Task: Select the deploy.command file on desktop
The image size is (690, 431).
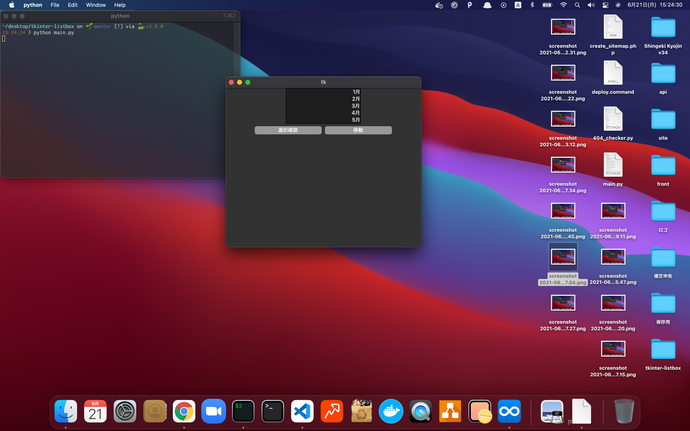Action: pyautogui.click(x=613, y=73)
